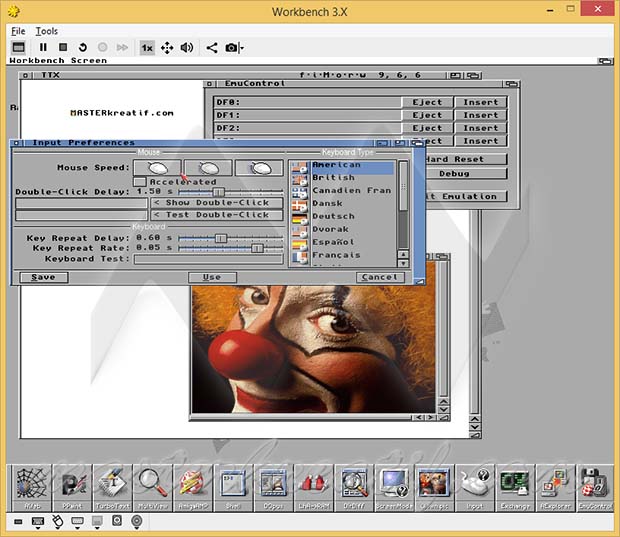This screenshot has height=537, width=620.
Task: Click the share icon in toolbar
Action: [212, 47]
